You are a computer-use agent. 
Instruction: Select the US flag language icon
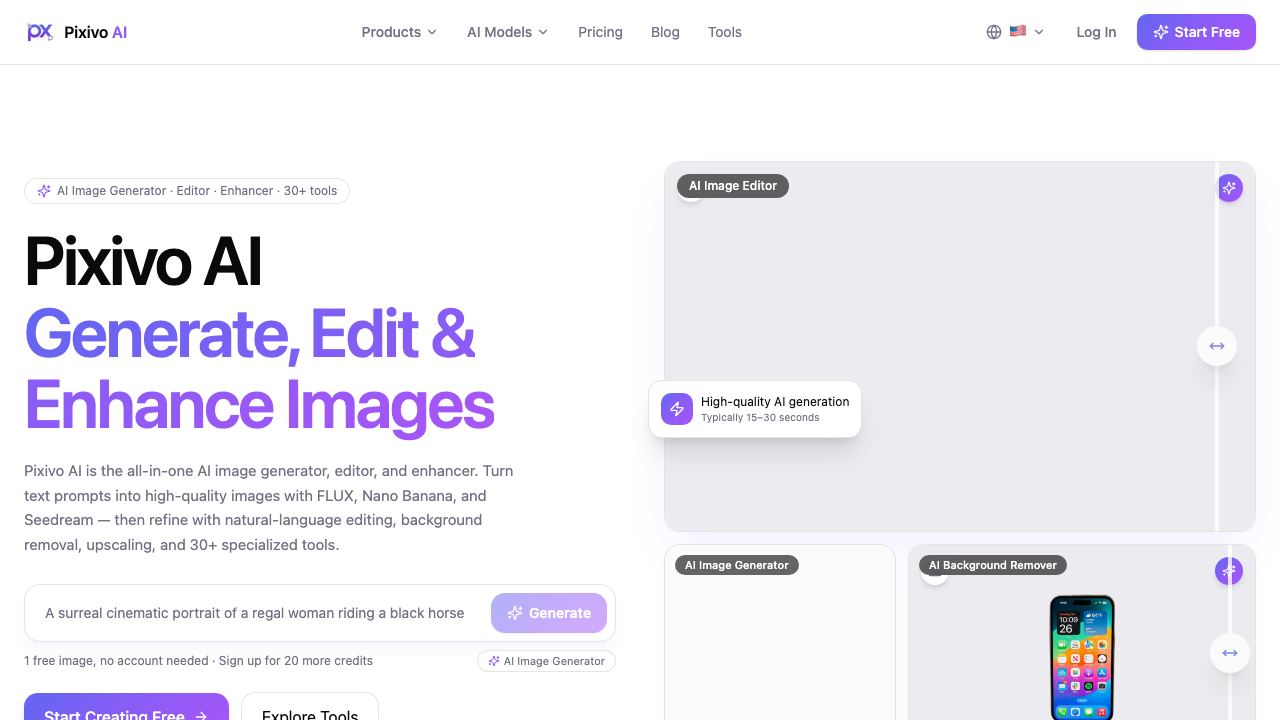click(1018, 31)
